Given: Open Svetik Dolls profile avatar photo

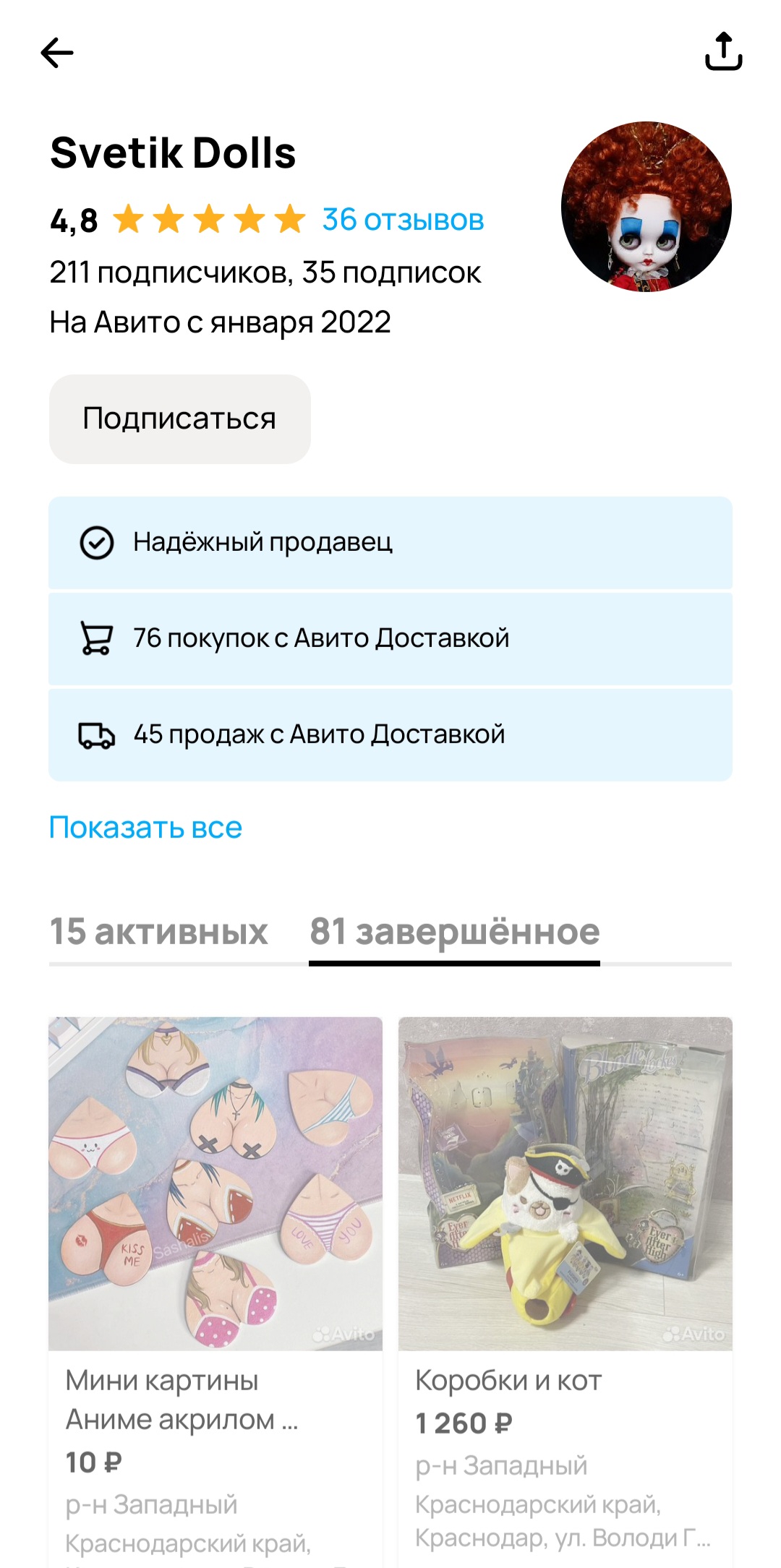Looking at the screenshot, I should 646,207.
